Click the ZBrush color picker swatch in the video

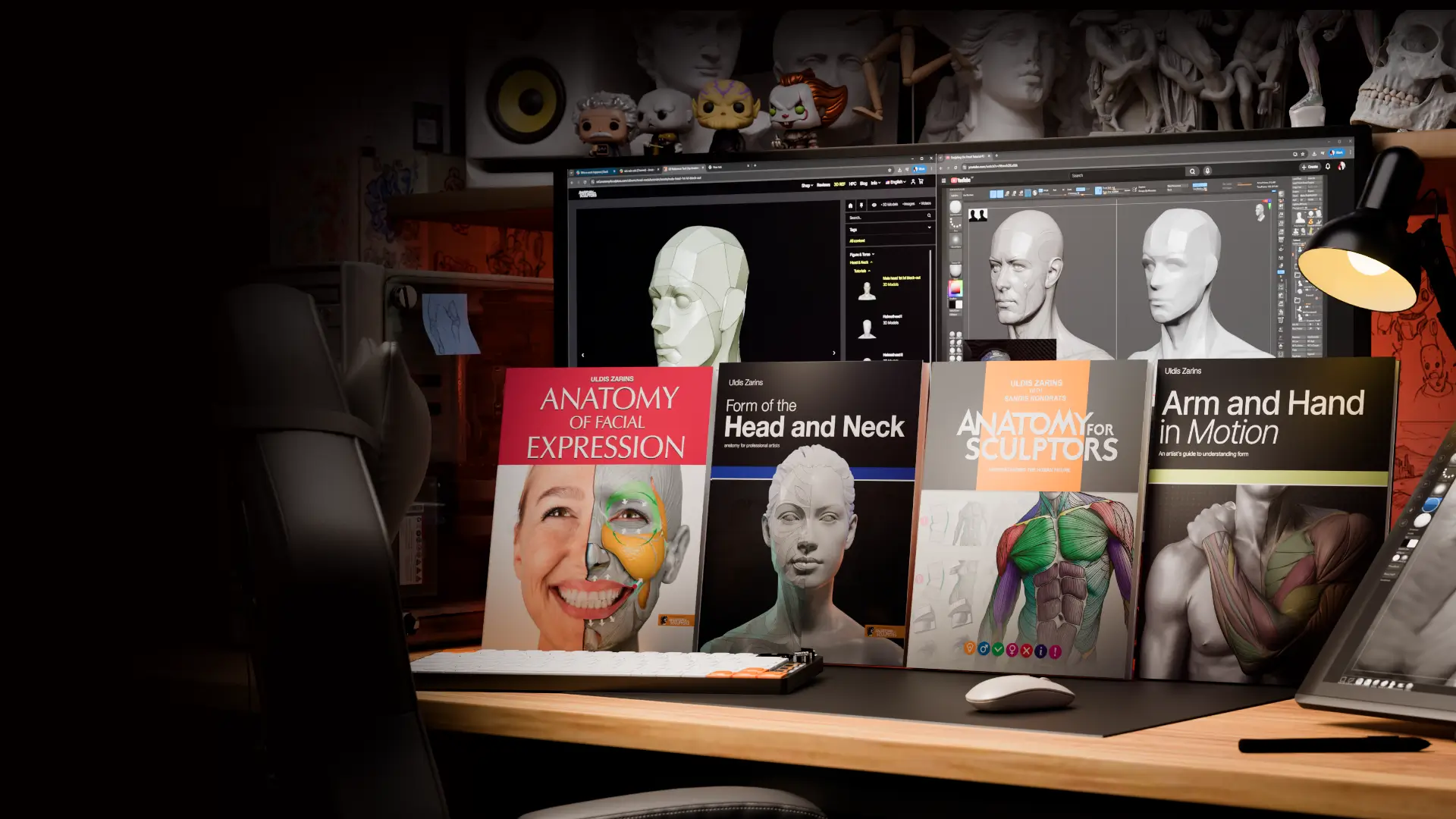(955, 288)
